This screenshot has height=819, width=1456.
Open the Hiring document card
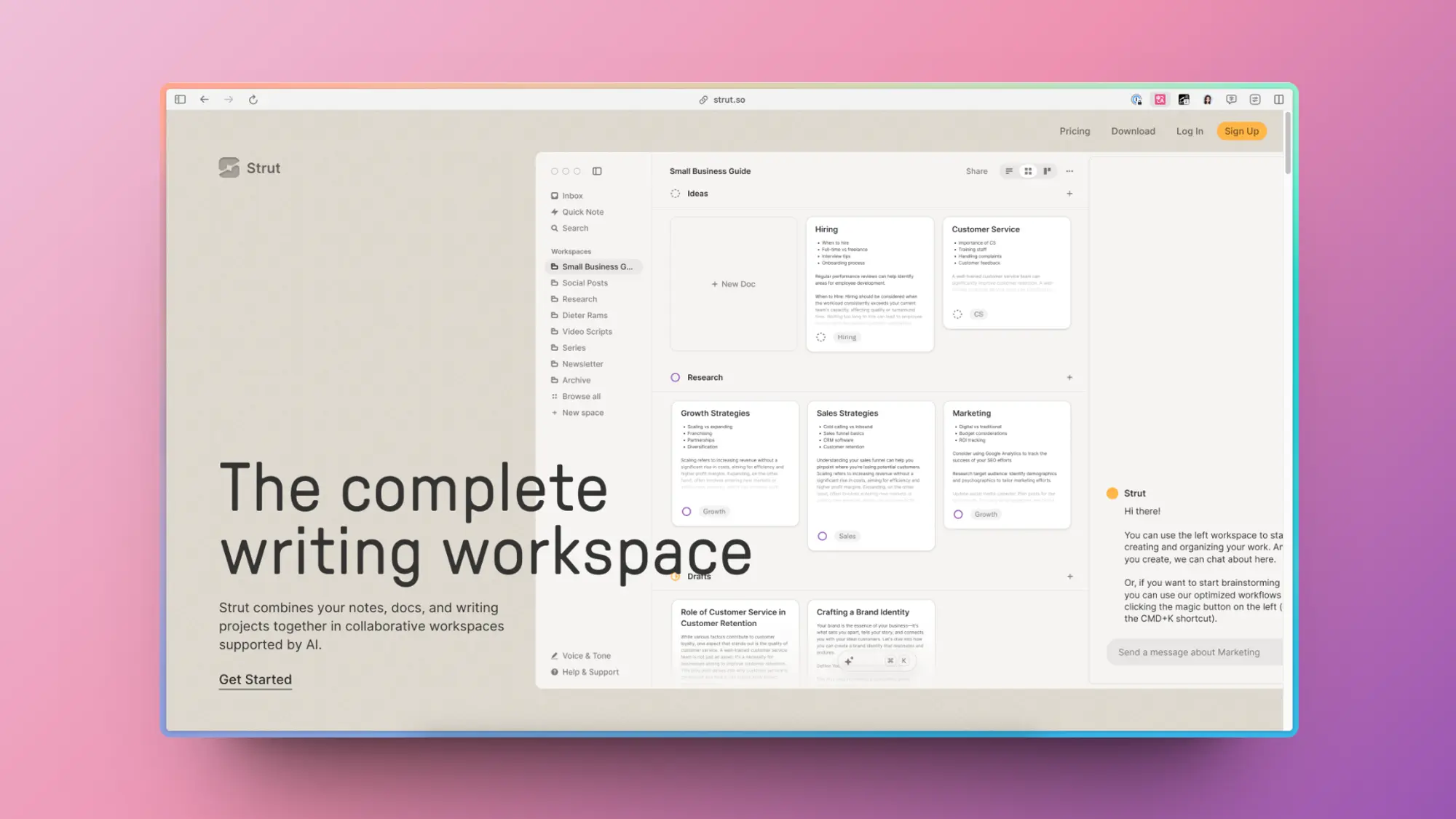click(x=870, y=284)
